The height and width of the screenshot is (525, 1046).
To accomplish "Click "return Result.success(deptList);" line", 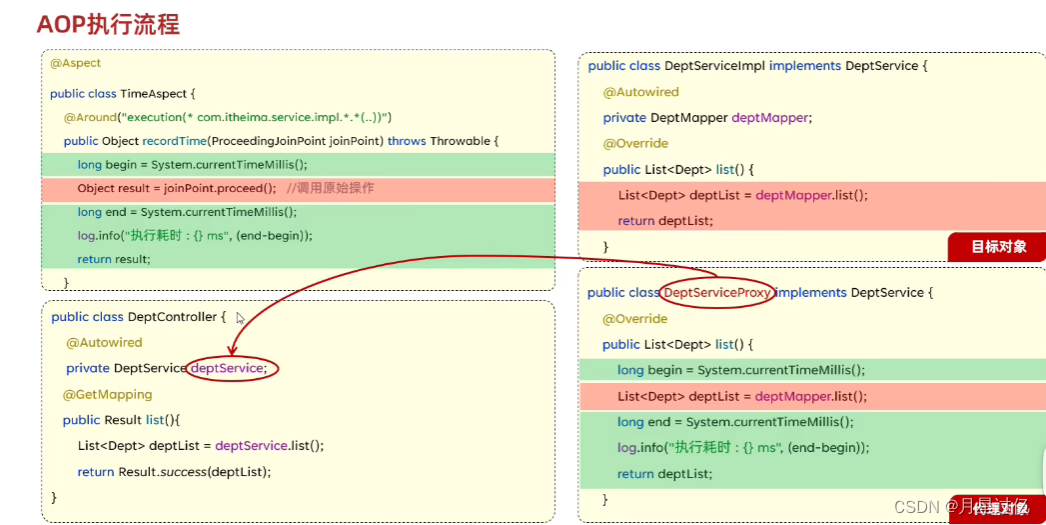I will 174,472.
